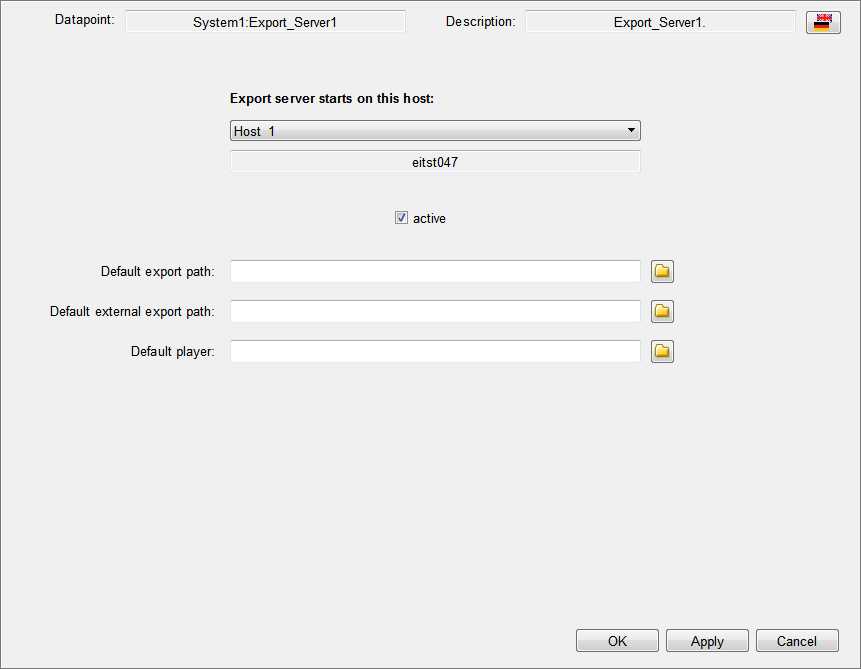This screenshot has height=669, width=861.
Task: Browse folder for Default external export path
Action: 662,311
